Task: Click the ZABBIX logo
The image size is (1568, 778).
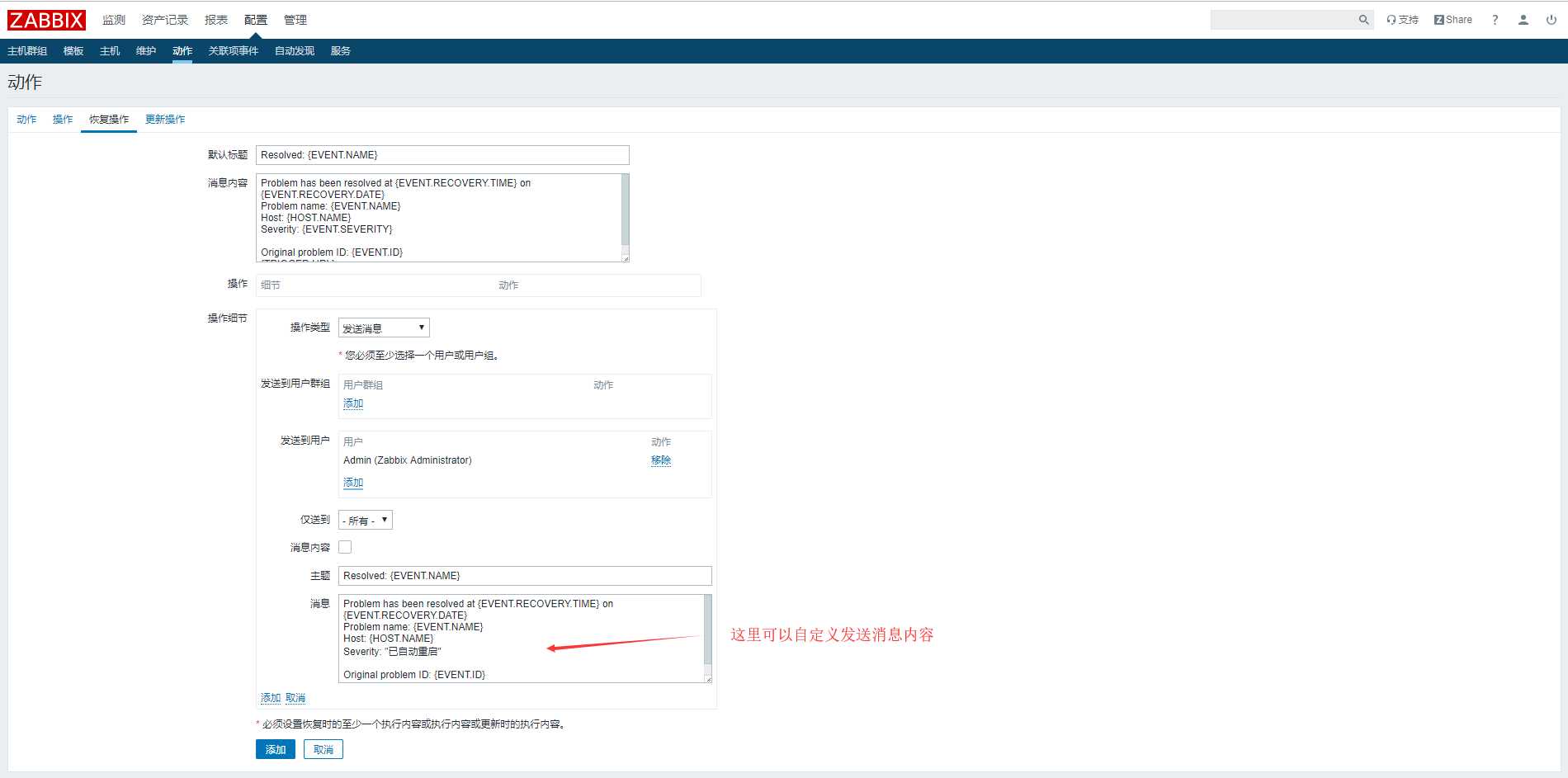Action: click(46, 20)
